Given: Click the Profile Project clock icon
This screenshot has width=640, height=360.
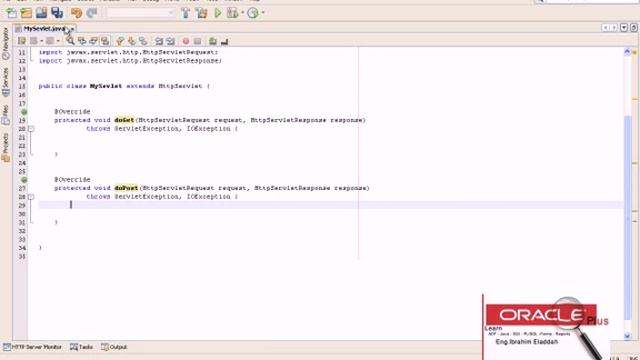Looking at the screenshot, I should (x=253, y=13).
